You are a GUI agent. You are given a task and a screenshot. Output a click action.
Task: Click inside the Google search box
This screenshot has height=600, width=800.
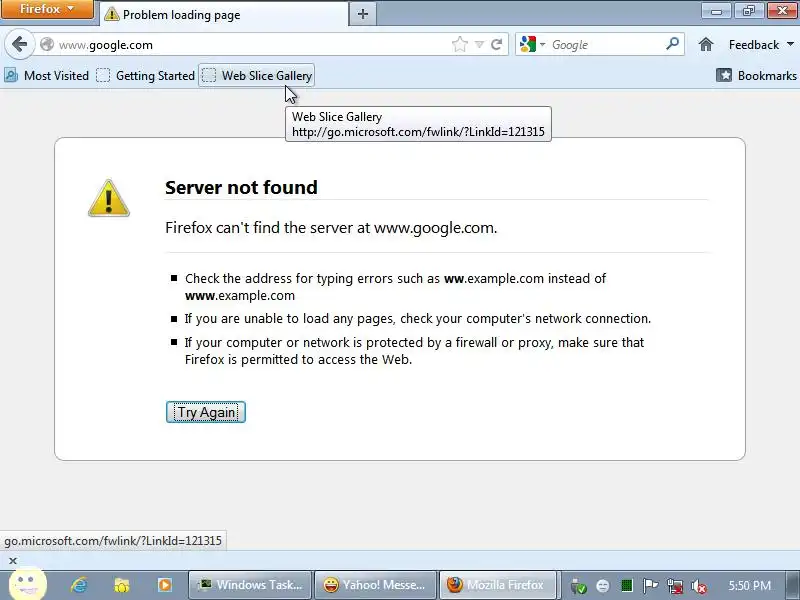pos(606,45)
